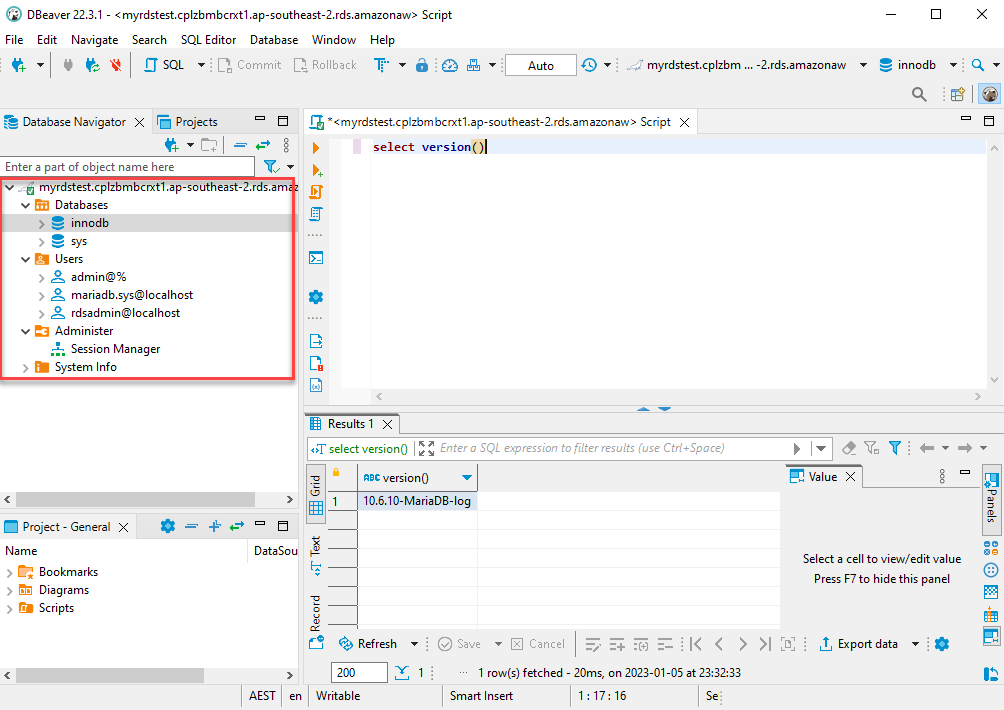Open the Database menu
The image size is (1004, 710).
pos(274,40)
